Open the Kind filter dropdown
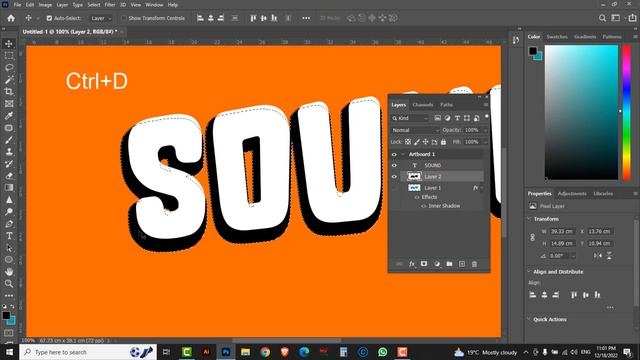640x360 pixels. 410,118
